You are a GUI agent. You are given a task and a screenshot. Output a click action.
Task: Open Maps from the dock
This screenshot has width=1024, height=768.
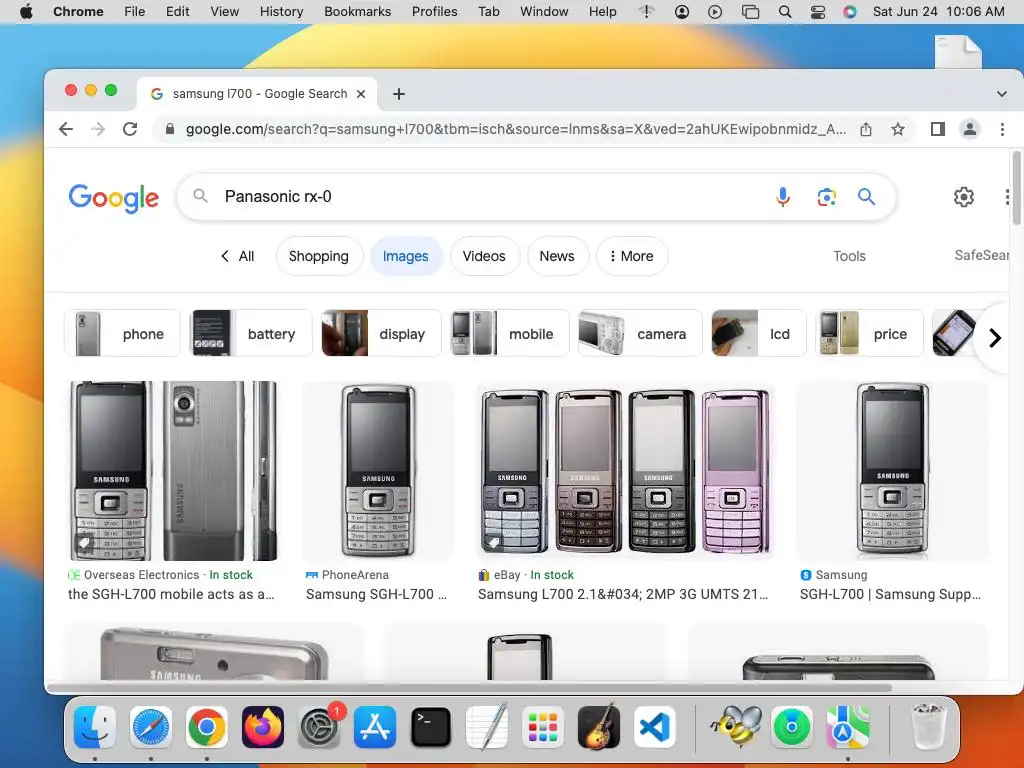tap(848, 727)
